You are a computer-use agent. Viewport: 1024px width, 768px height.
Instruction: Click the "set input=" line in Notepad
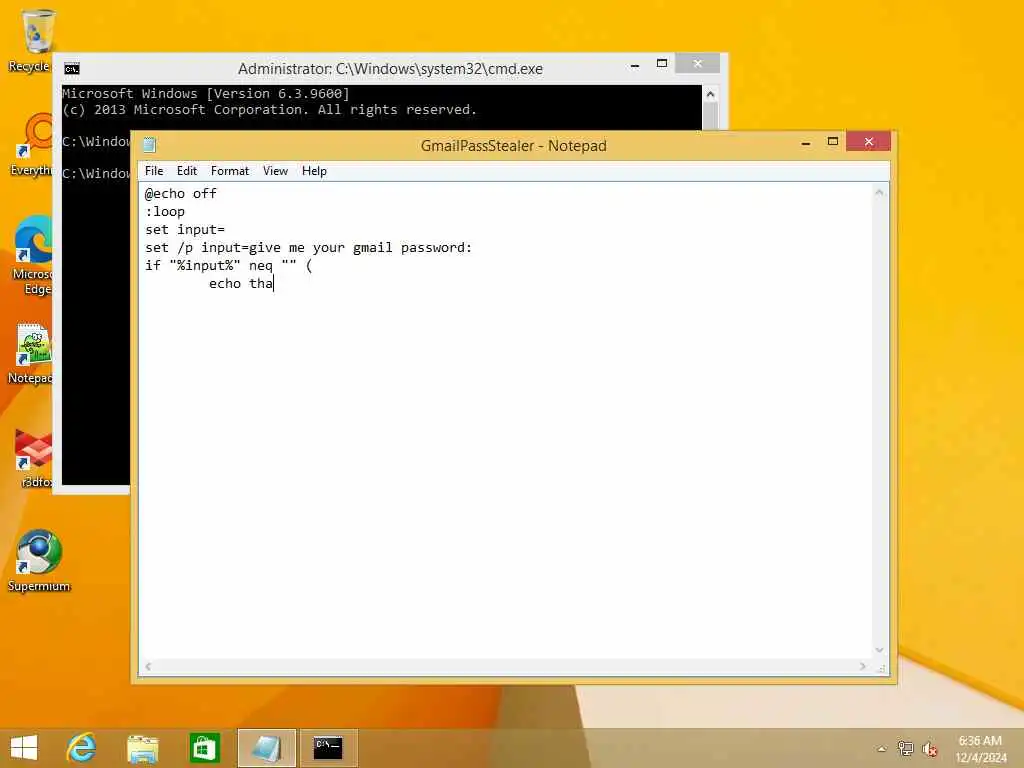click(x=185, y=230)
